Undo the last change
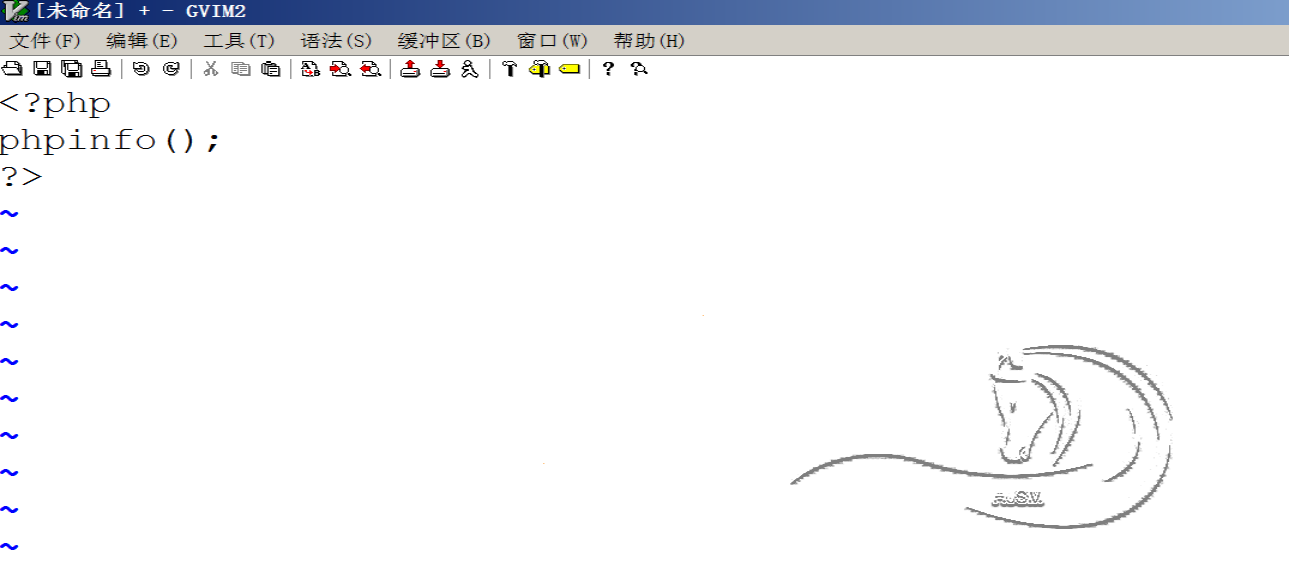The image size is (1290, 570). 141,69
